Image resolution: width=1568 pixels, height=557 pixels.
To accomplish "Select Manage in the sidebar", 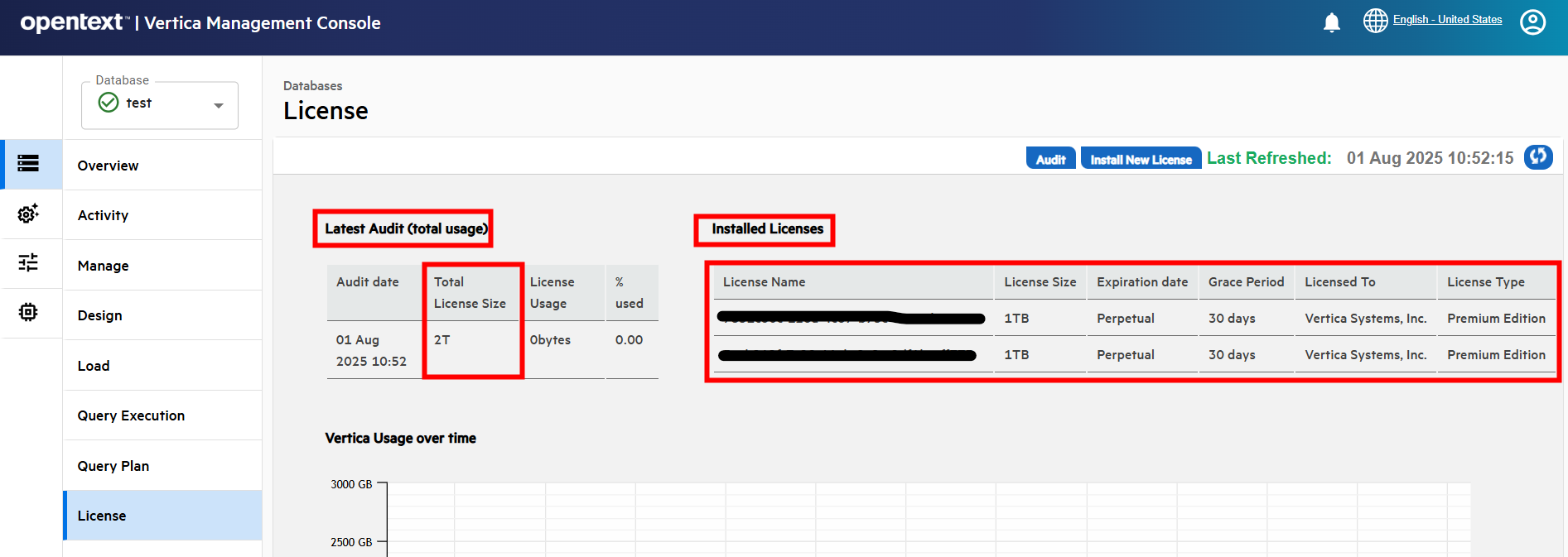I will click(103, 266).
